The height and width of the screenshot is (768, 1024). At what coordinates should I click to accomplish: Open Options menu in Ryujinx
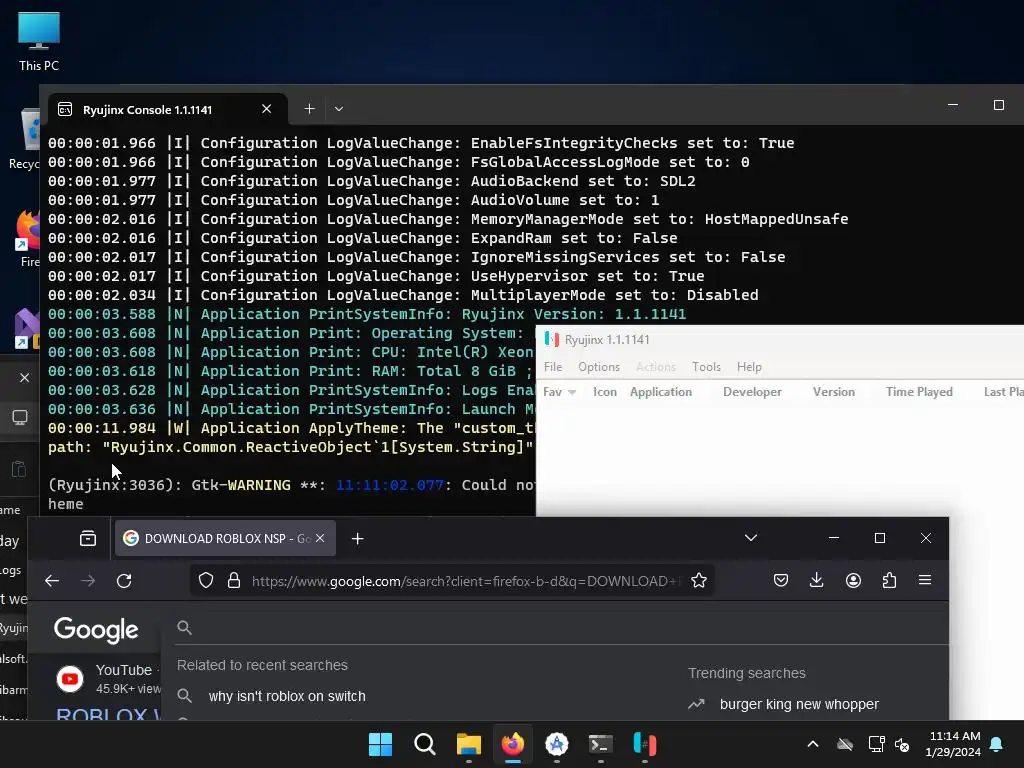click(598, 367)
